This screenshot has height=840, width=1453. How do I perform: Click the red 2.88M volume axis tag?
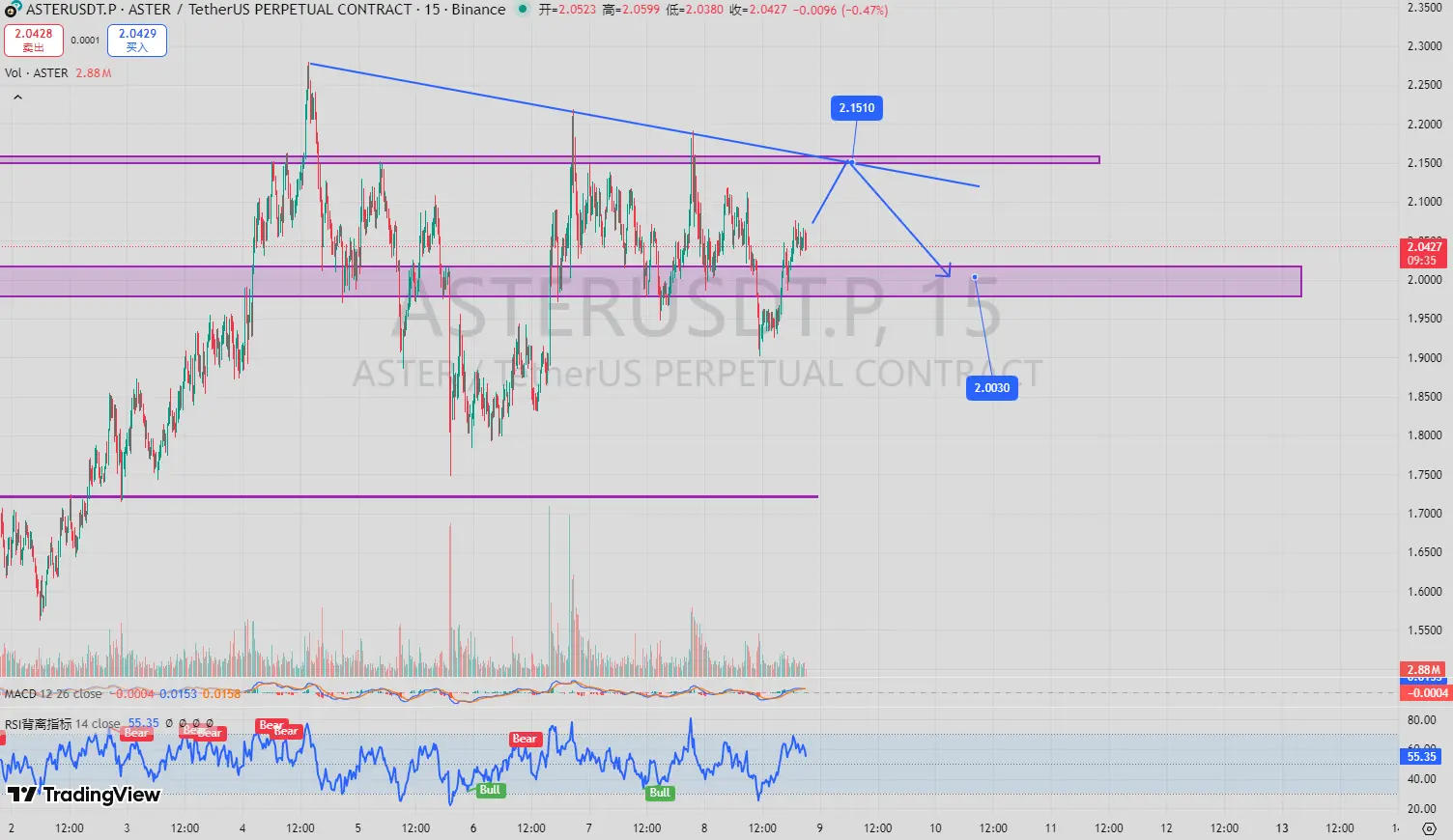1423,669
